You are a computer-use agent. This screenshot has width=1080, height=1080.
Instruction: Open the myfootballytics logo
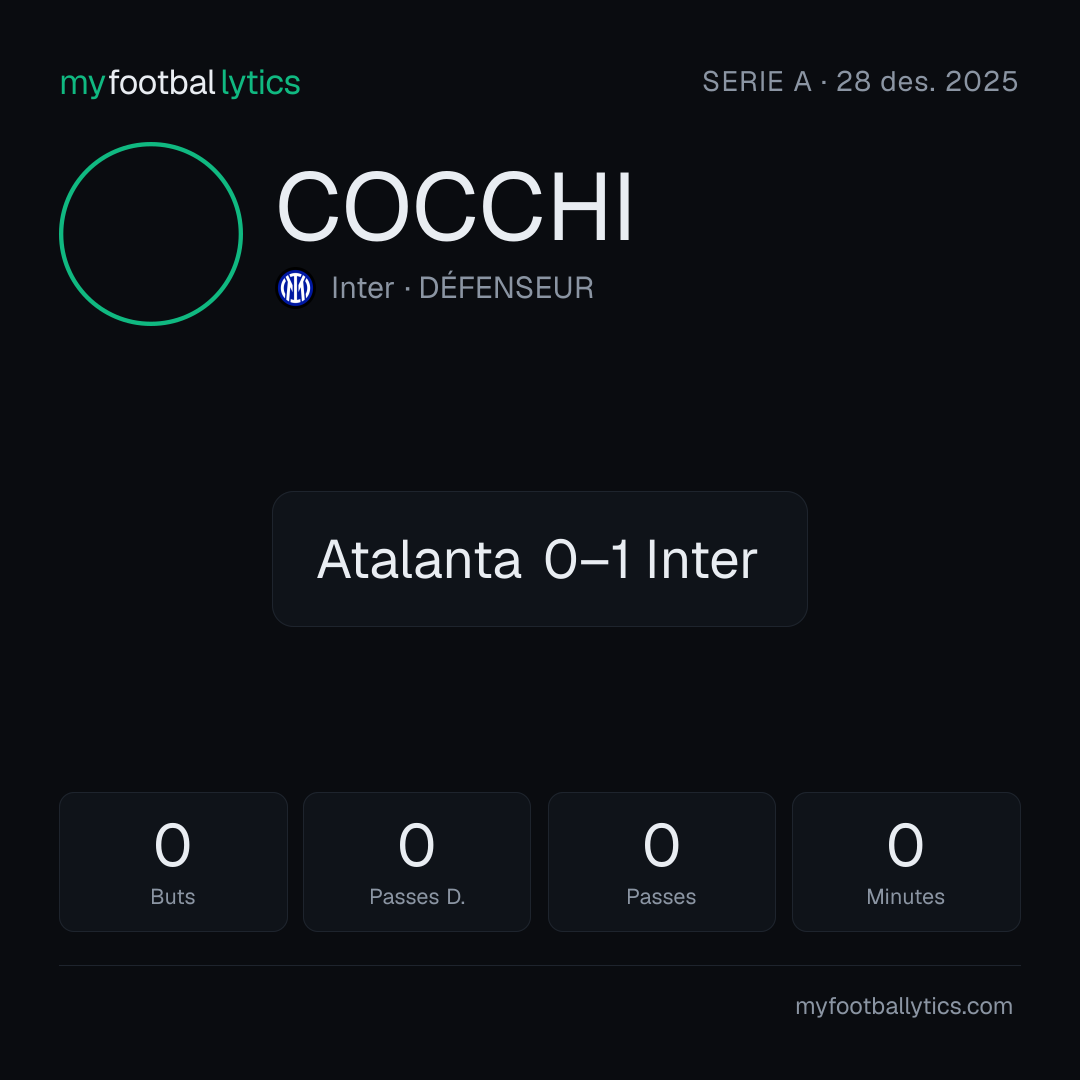click(180, 83)
